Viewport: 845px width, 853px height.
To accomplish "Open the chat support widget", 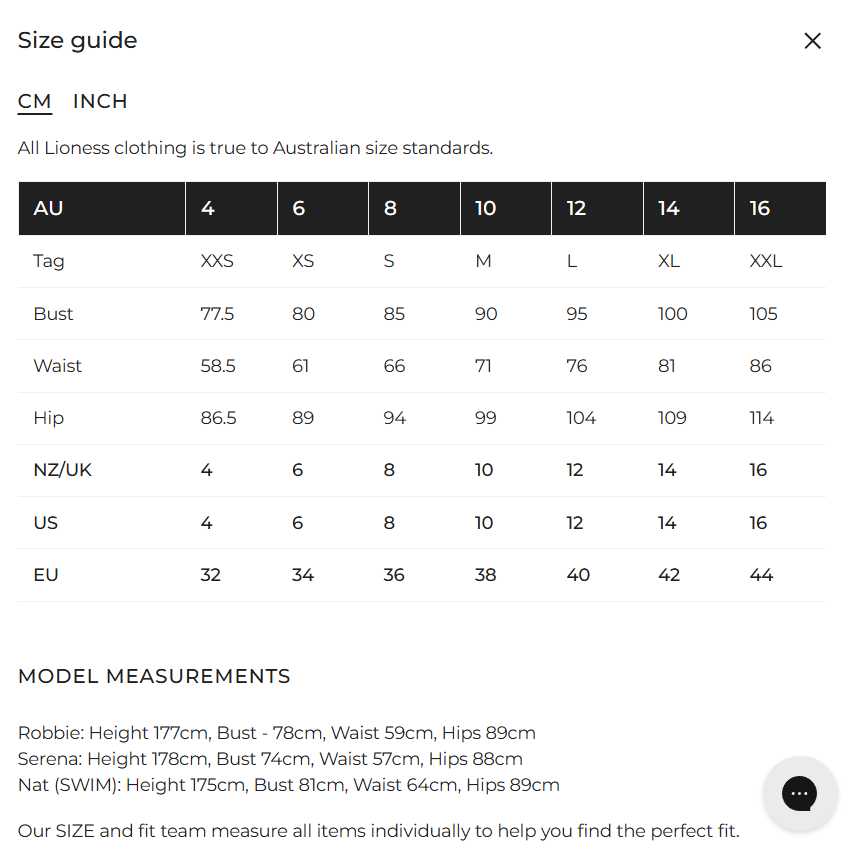I will coord(799,794).
